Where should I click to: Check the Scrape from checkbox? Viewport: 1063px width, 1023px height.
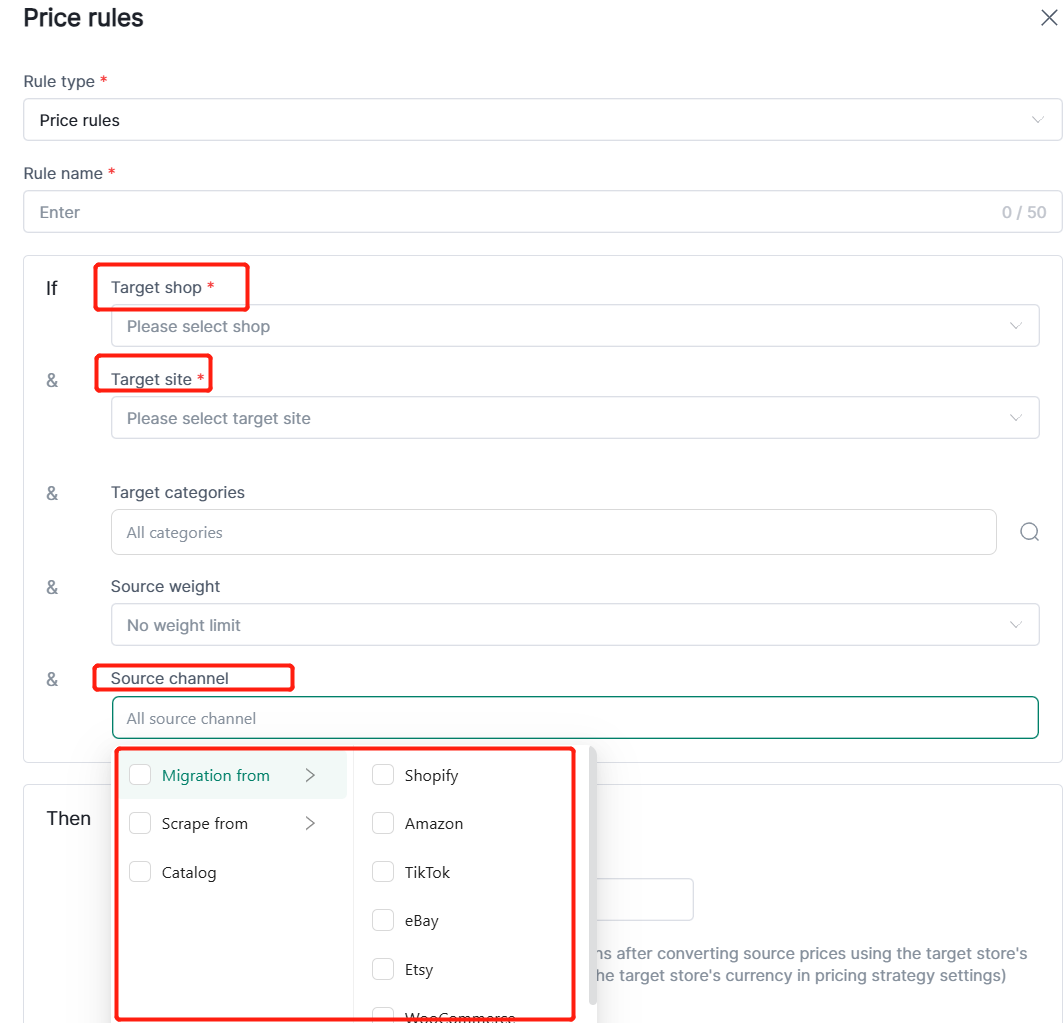click(x=141, y=824)
